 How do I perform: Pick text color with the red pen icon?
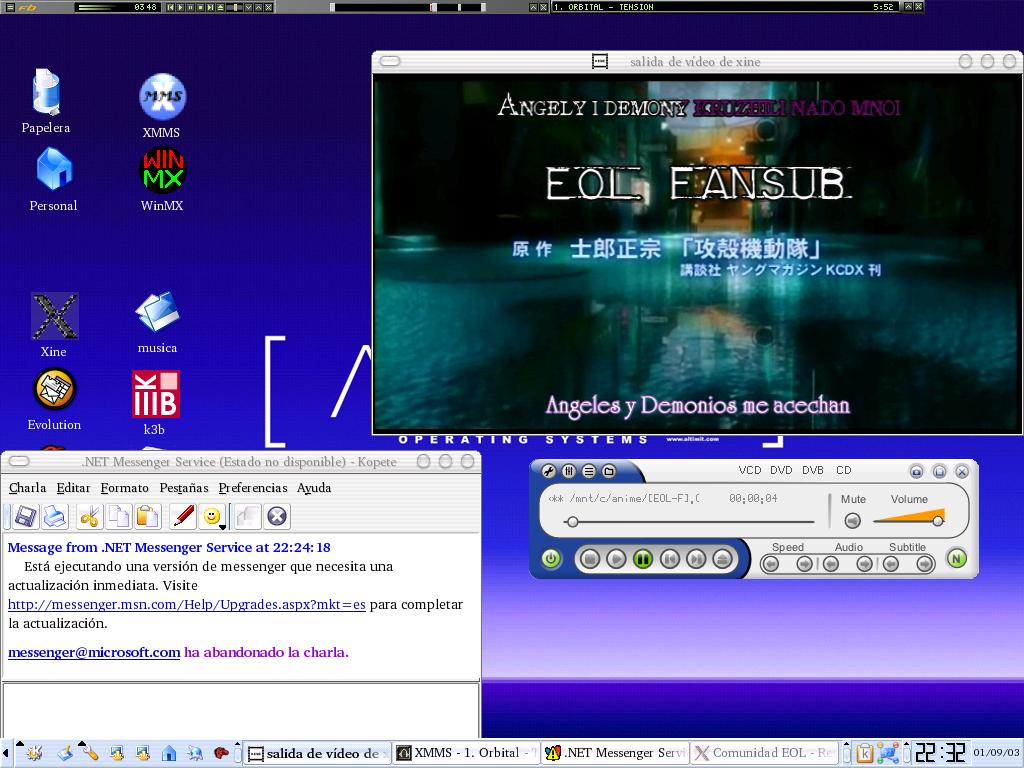click(183, 517)
